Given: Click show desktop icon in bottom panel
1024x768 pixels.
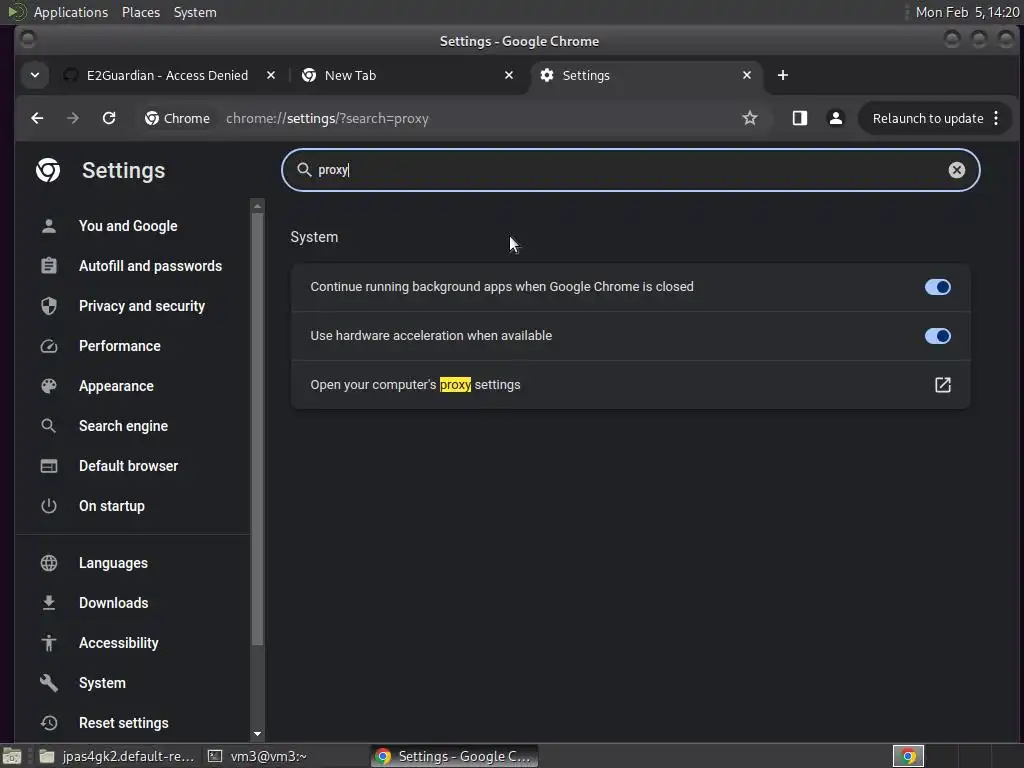Looking at the screenshot, I should (12, 756).
